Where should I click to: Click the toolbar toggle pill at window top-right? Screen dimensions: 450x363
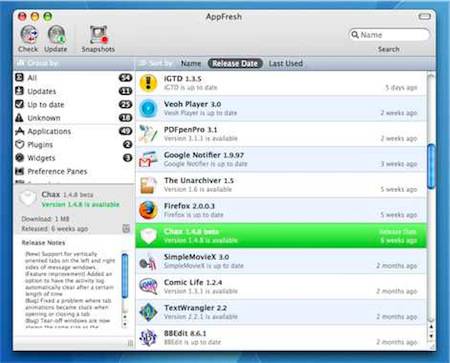tap(424, 16)
